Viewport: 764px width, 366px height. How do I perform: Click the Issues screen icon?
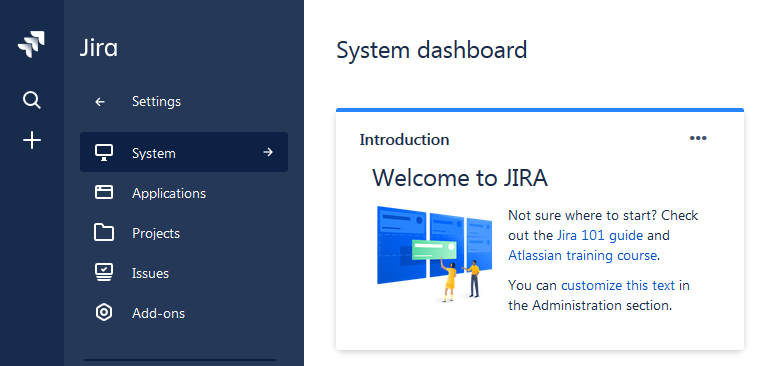click(104, 272)
